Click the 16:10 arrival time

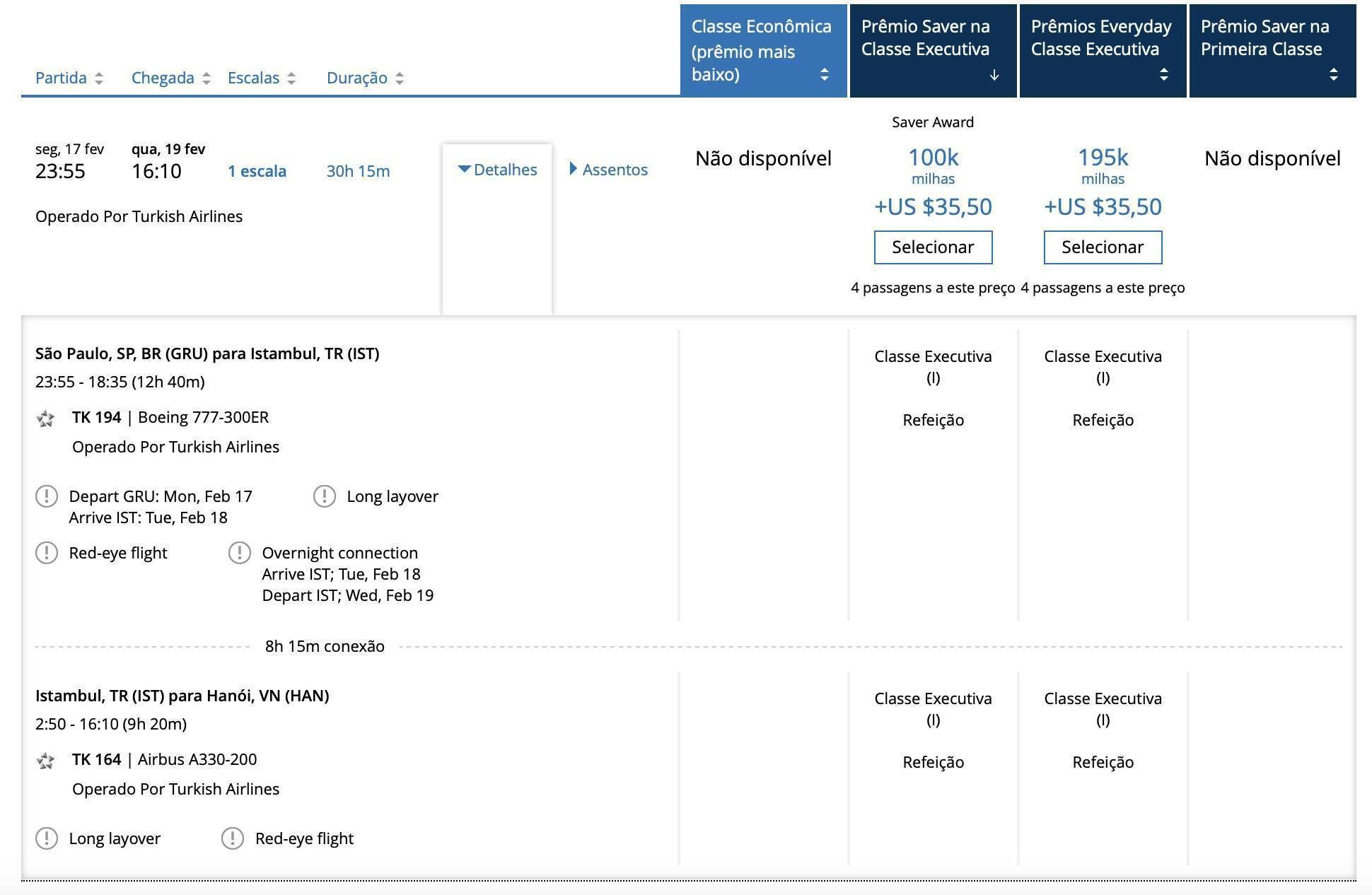[156, 171]
